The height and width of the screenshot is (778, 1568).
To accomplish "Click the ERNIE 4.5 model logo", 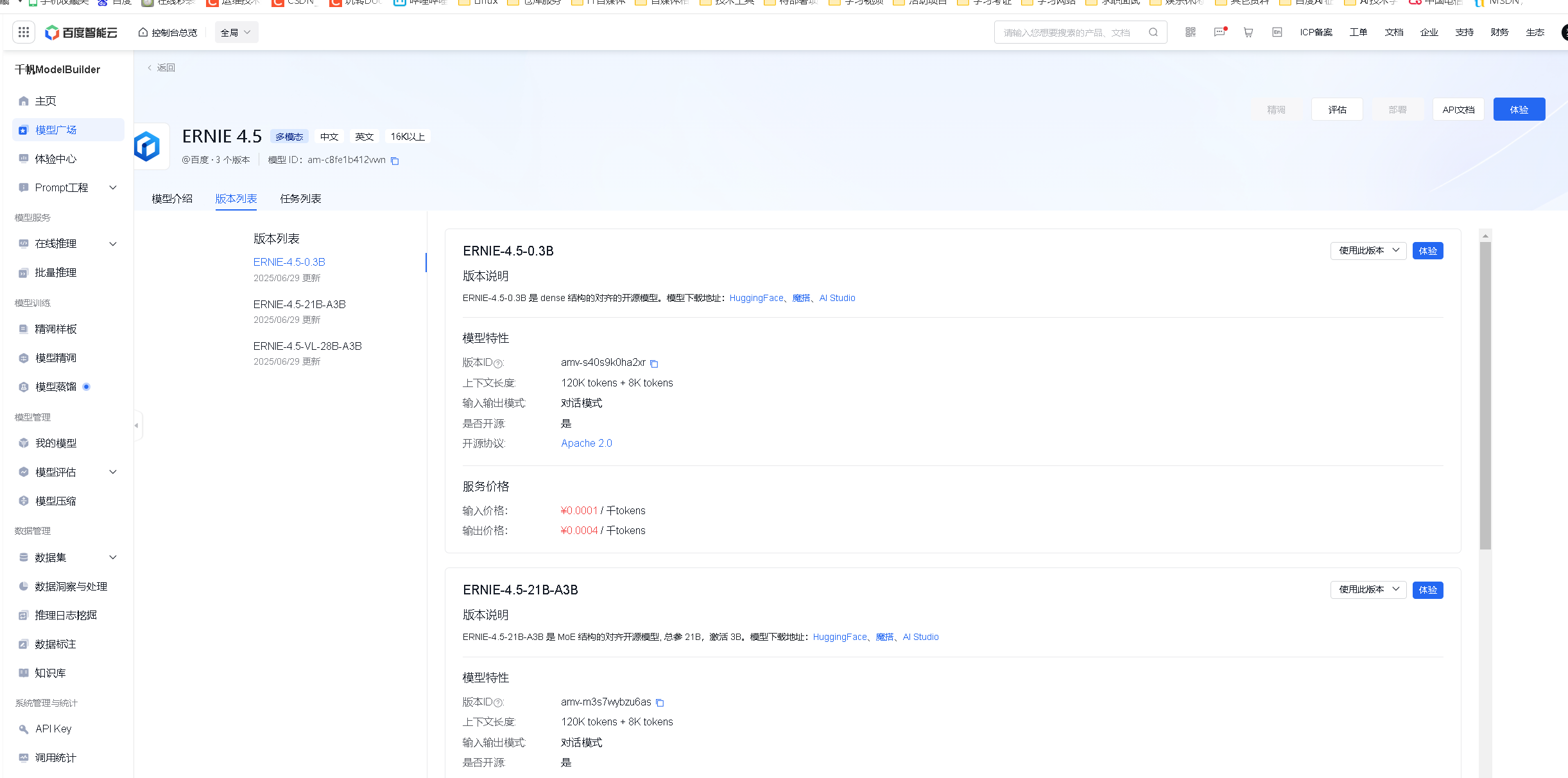I will point(148,146).
